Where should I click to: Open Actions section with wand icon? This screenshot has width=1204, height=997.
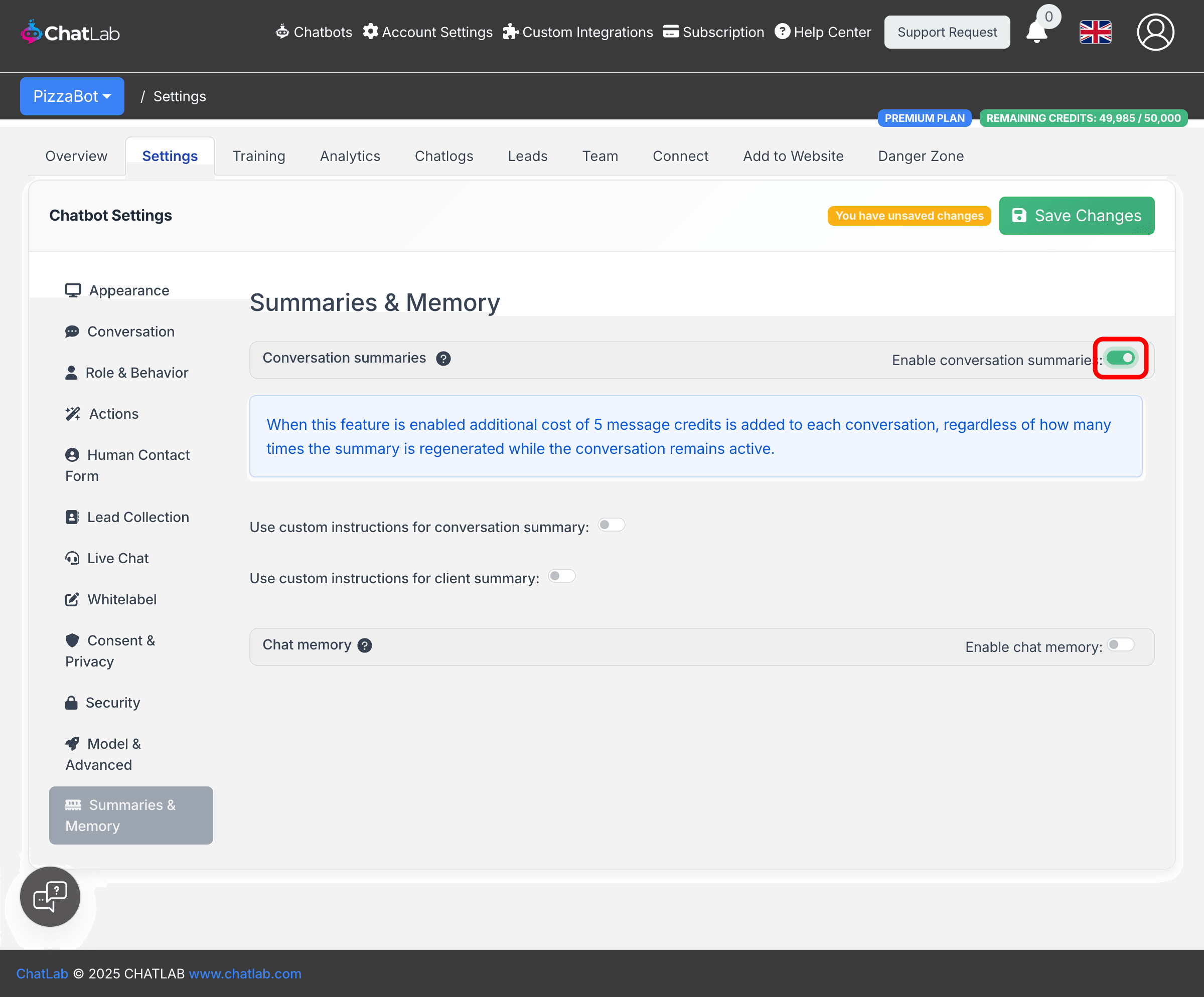[102, 414]
